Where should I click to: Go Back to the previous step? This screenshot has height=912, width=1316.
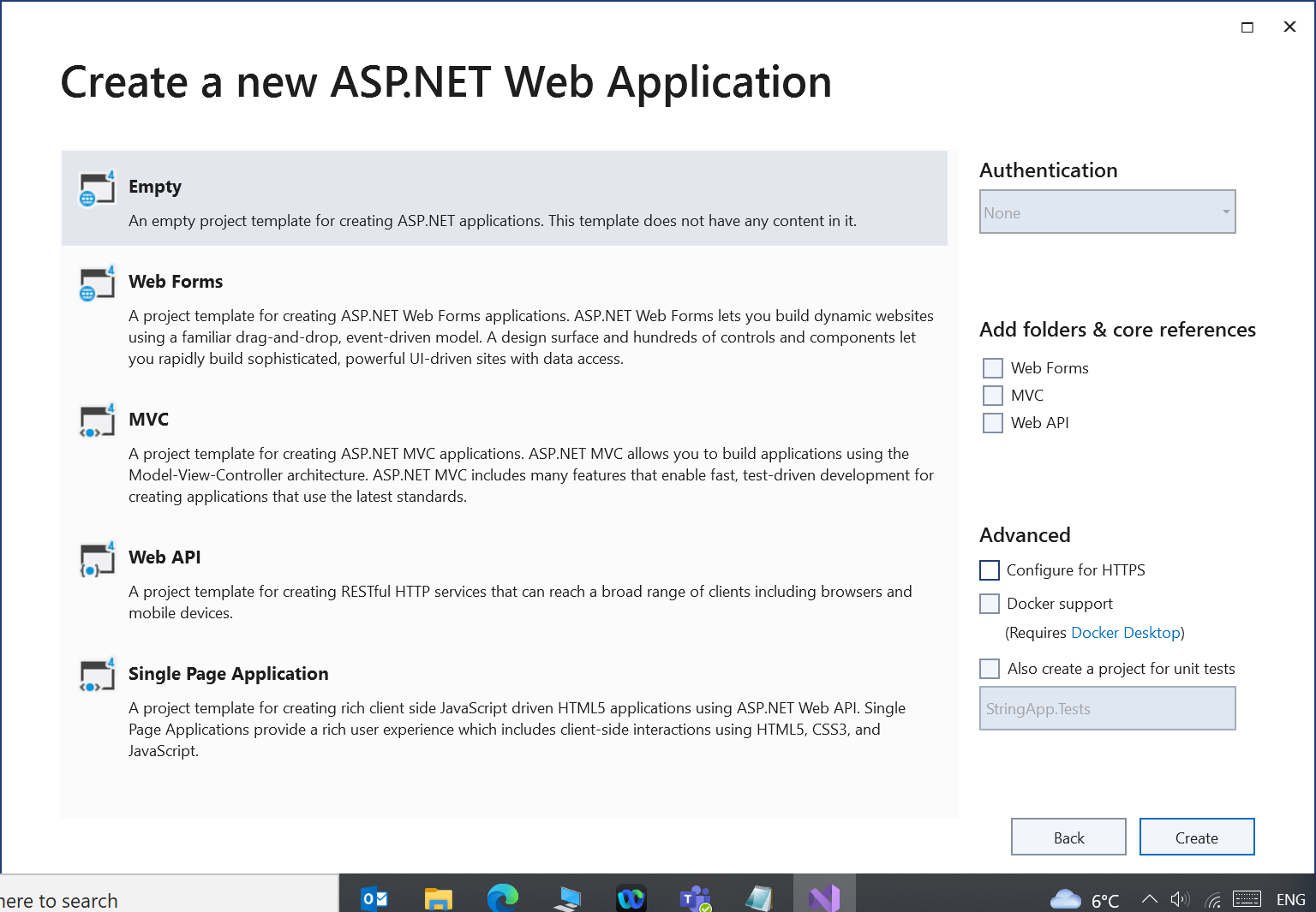1068,837
